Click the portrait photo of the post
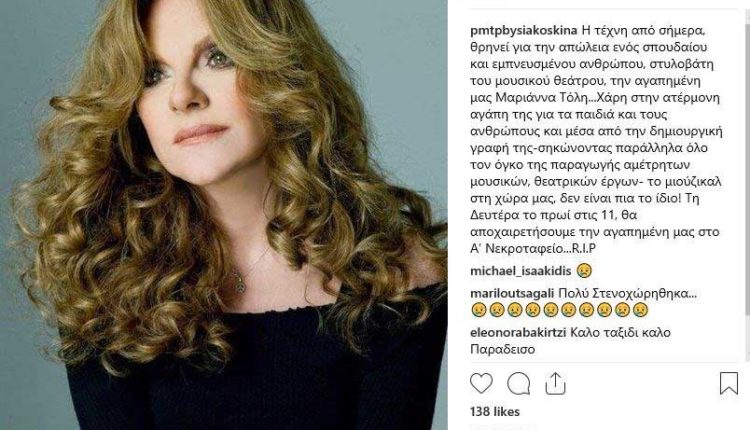Screen dimensions: 750x430 (x=224, y=215)
